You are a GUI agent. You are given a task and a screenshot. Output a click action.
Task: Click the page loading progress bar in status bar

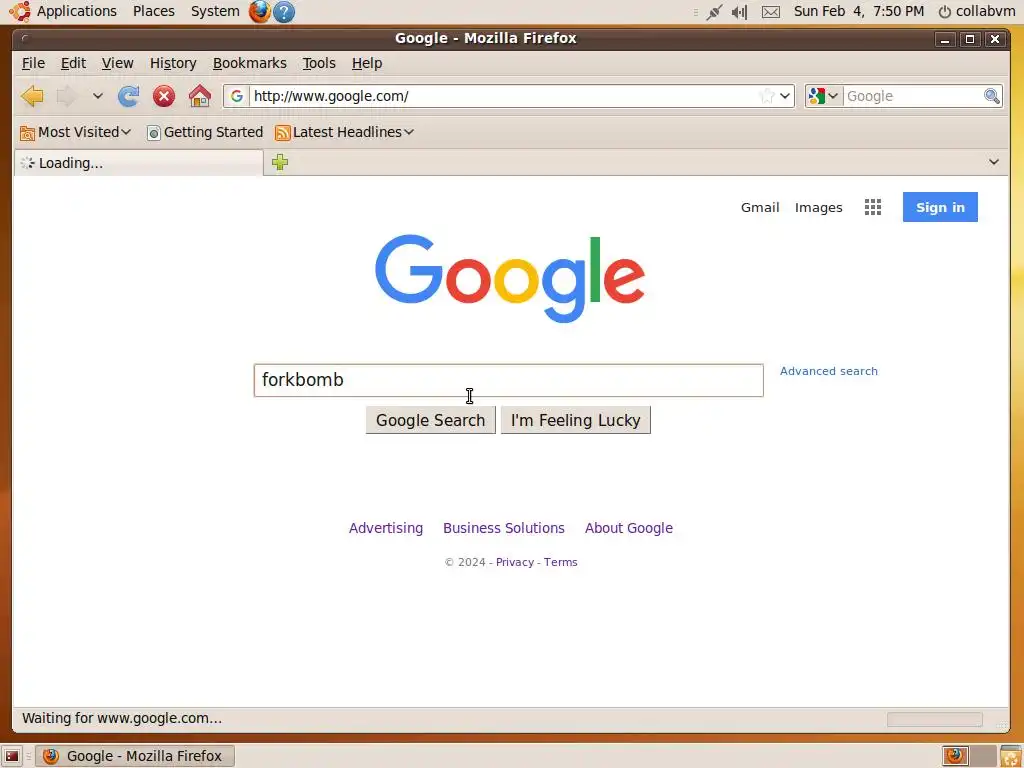tap(934, 719)
